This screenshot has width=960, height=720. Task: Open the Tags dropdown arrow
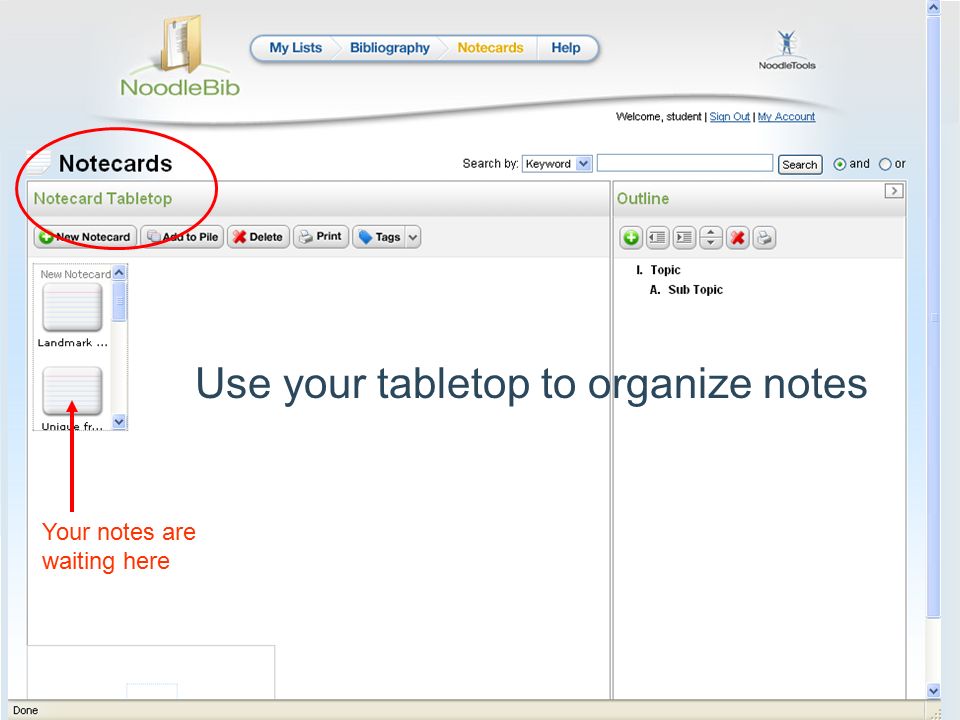[413, 237]
